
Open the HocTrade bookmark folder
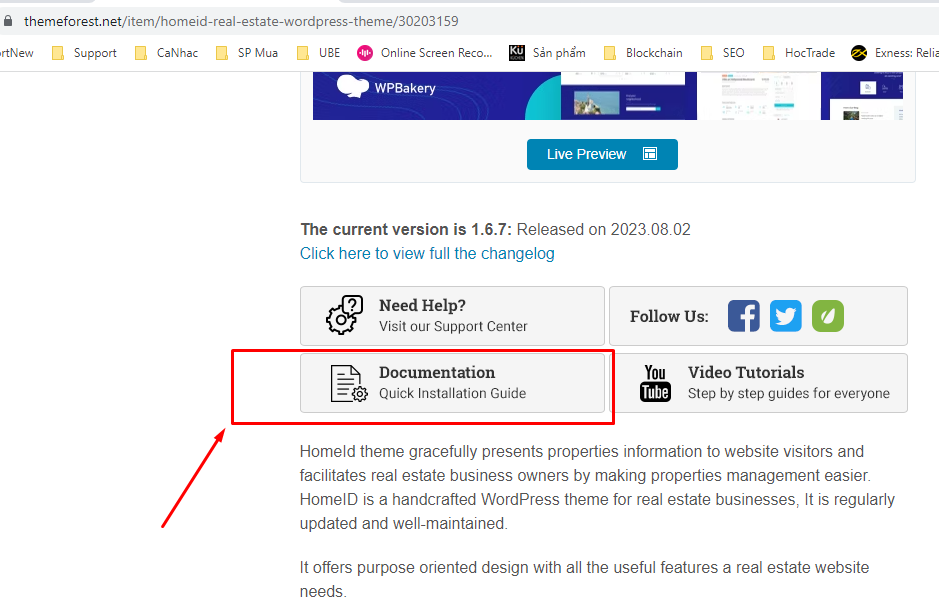(798, 53)
